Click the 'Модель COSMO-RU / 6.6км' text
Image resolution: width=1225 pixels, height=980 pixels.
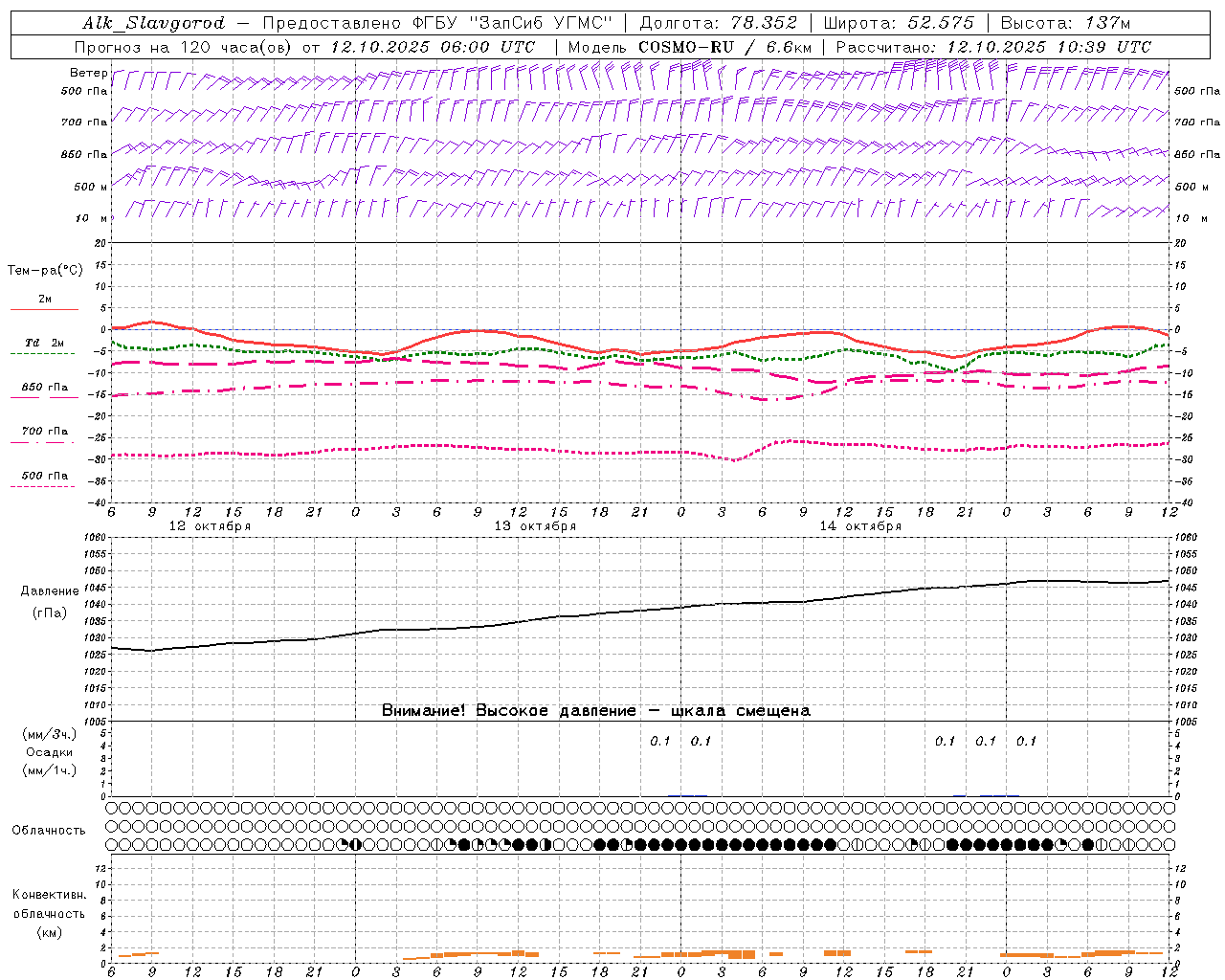[x=689, y=47]
